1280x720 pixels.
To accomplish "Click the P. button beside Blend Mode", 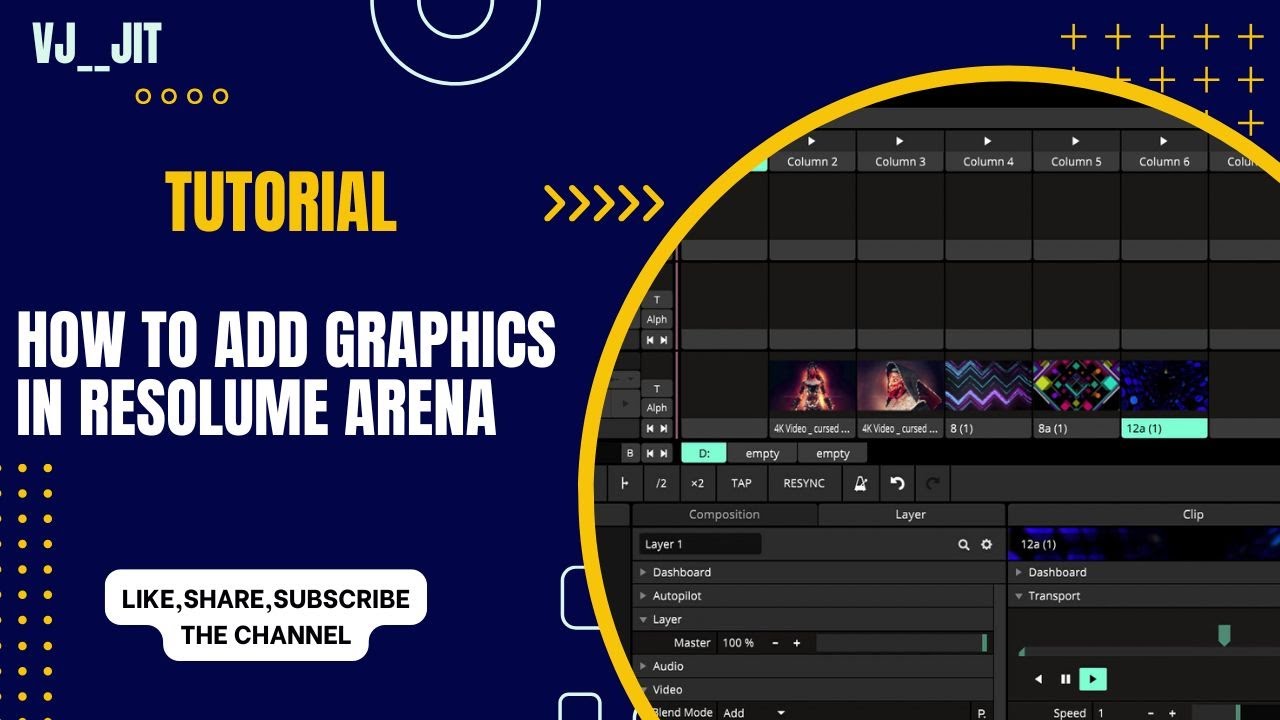I will click(981, 713).
